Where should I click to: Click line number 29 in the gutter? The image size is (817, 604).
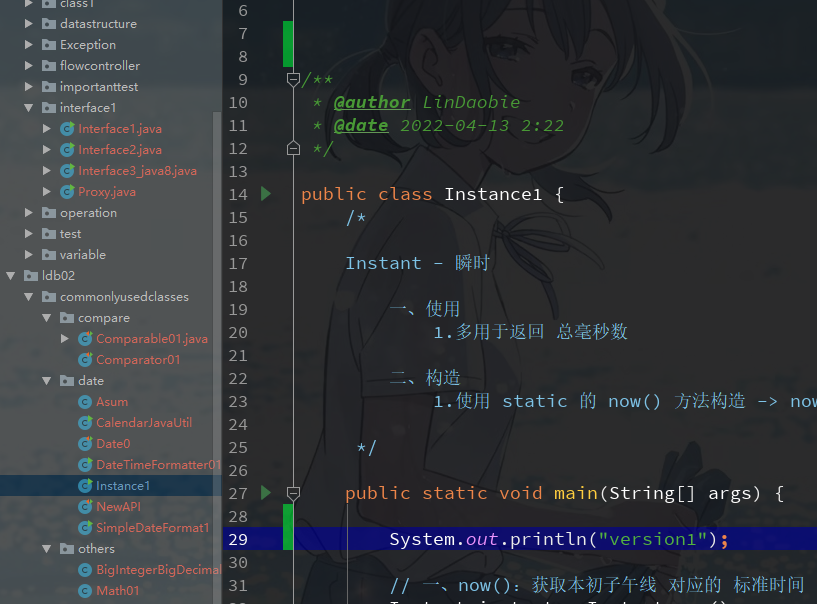coord(237,538)
